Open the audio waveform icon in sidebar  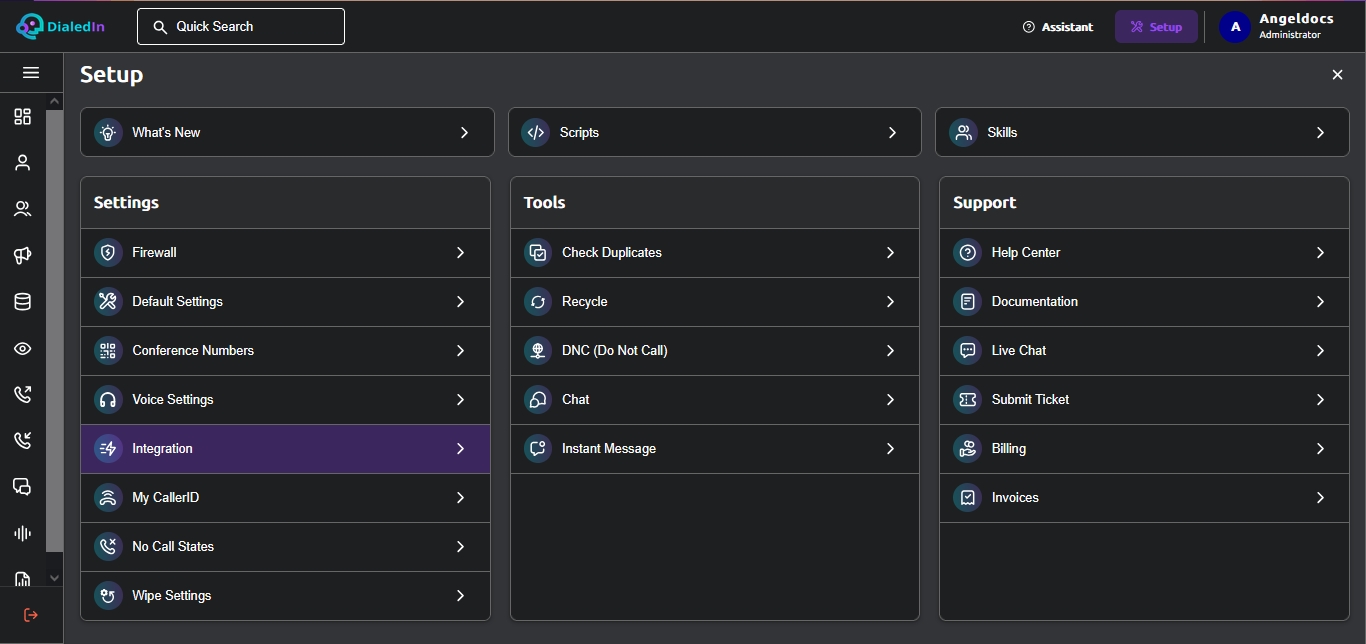pos(22,533)
